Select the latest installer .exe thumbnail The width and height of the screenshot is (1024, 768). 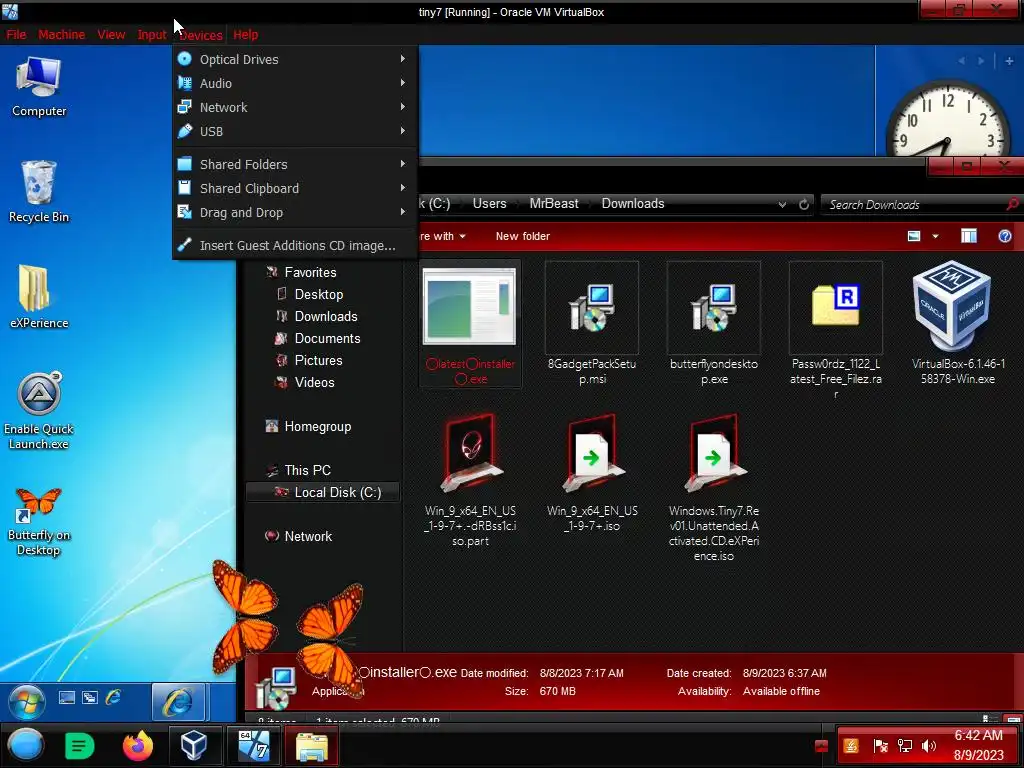(x=470, y=324)
